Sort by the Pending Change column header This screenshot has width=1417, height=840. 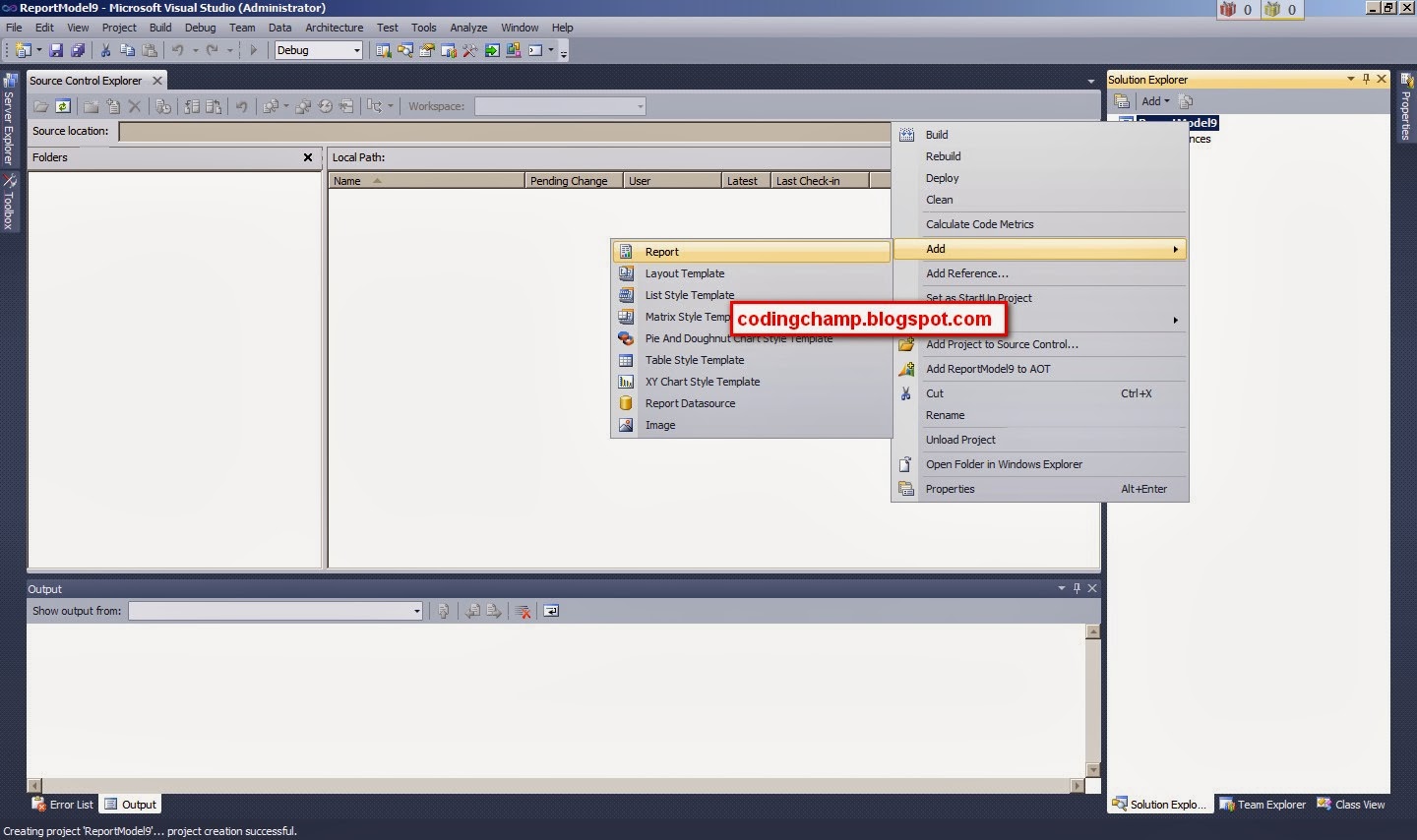coord(575,181)
